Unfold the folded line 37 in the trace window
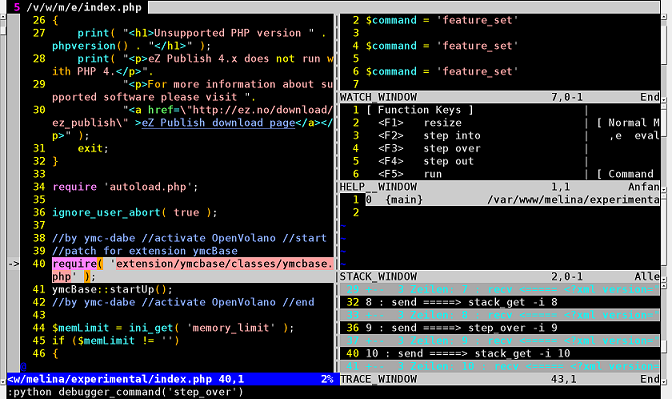672x399 pixels. (x=500, y=341)
